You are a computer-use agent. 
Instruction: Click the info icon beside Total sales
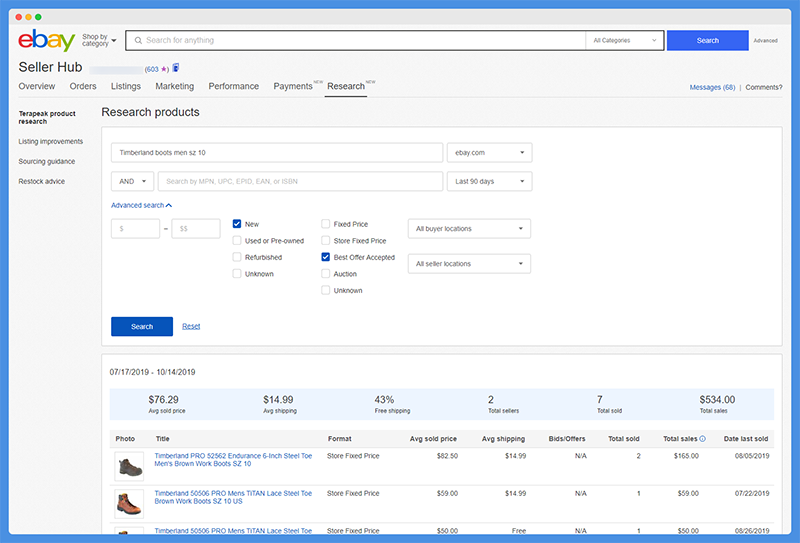tap(703, 438)
